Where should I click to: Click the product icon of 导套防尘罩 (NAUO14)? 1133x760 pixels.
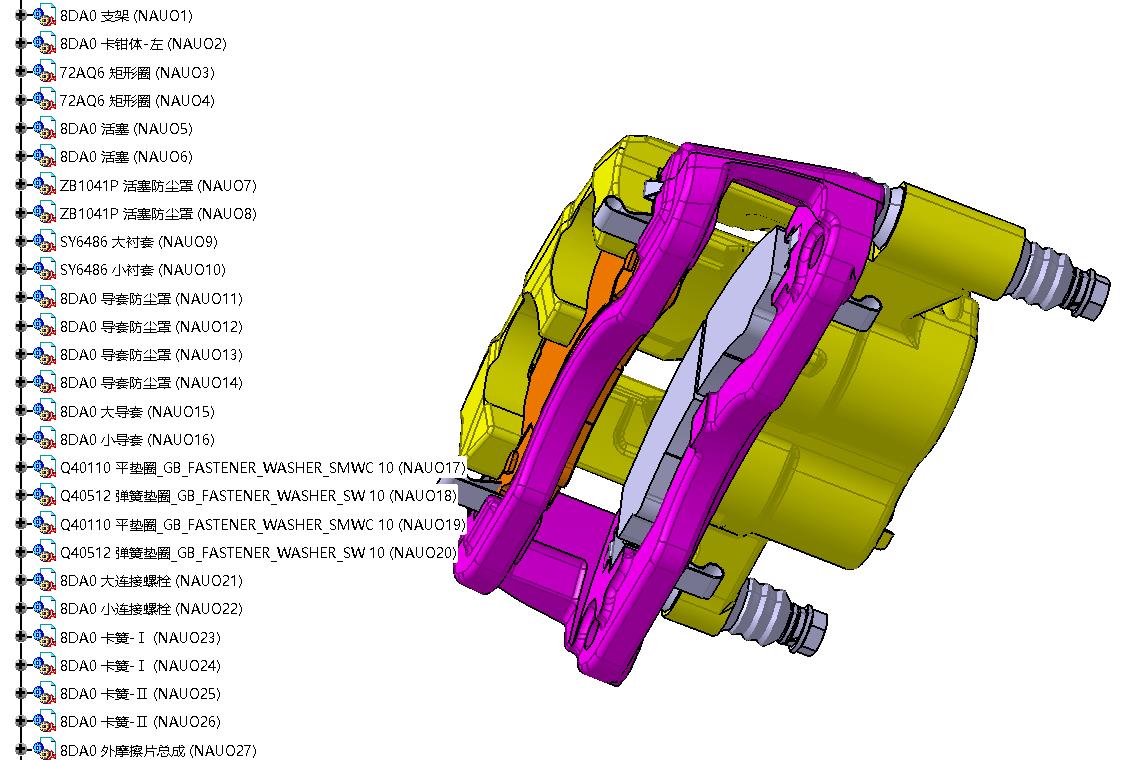[x=44, y=383]
